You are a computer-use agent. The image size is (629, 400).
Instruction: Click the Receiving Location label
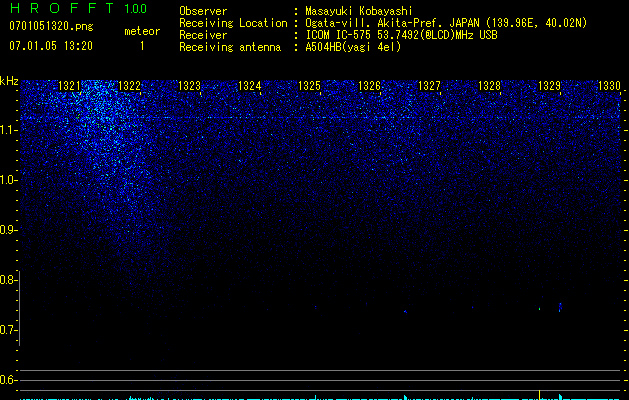tap(233, 23)
